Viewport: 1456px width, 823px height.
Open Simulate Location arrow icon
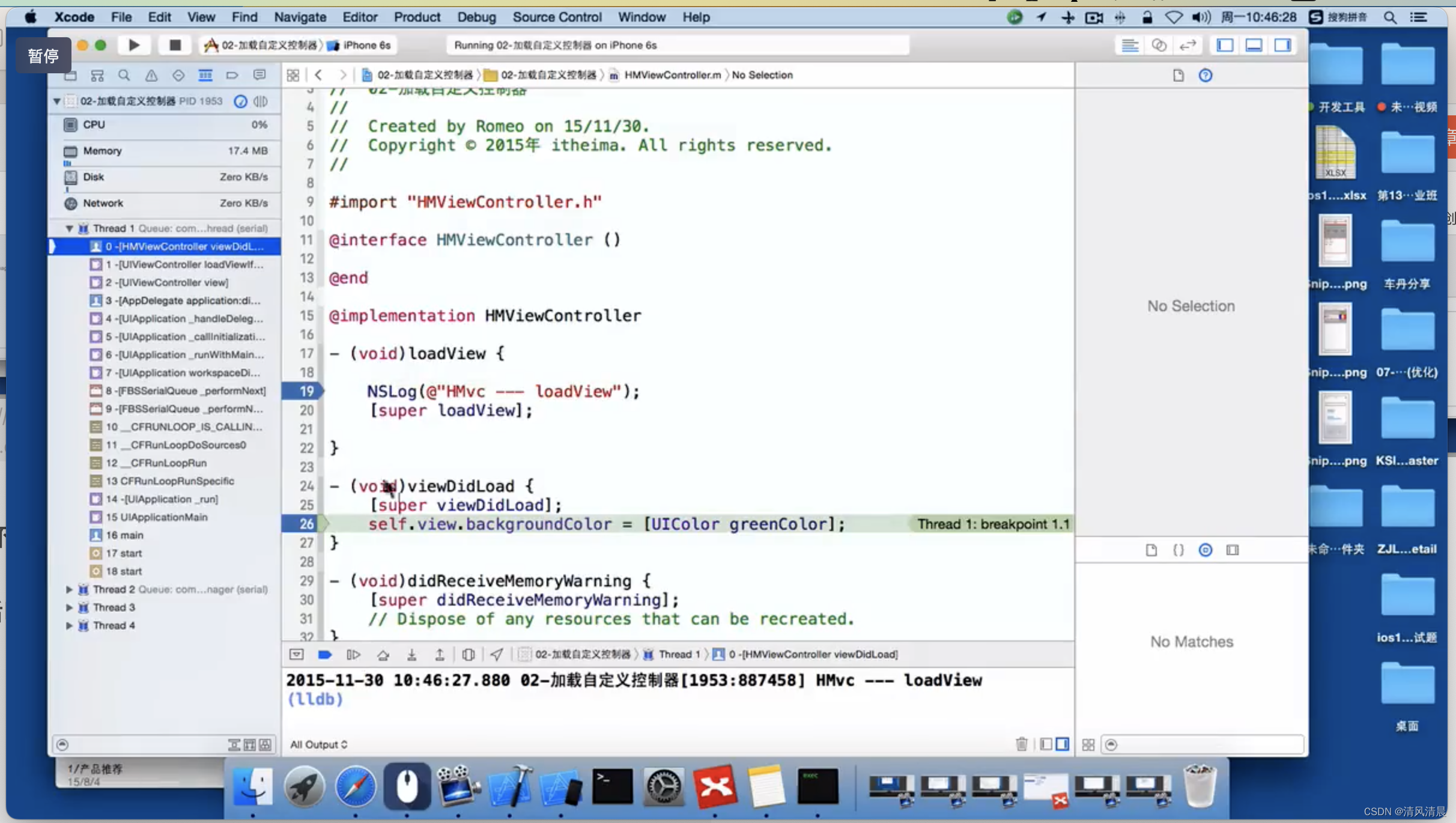497,654
